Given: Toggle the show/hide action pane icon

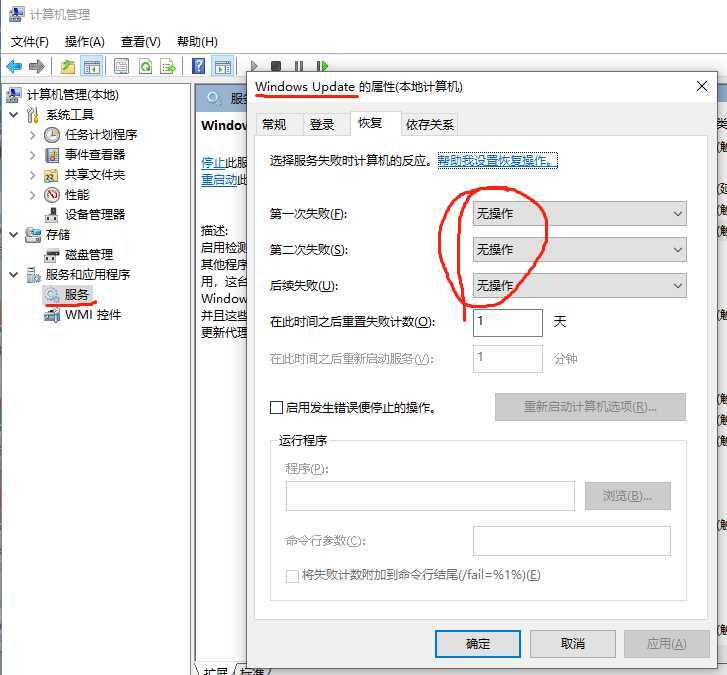Looking at the screenshot, I should click(223, 67).
